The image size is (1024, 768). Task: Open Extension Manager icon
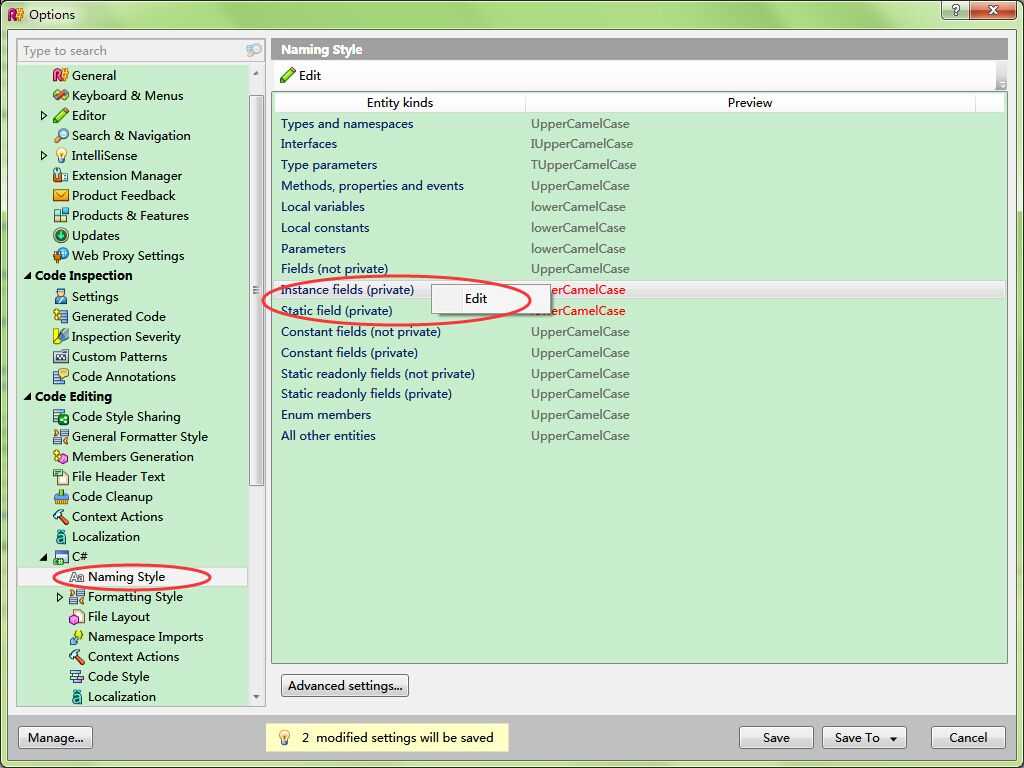tap(61, 176)
